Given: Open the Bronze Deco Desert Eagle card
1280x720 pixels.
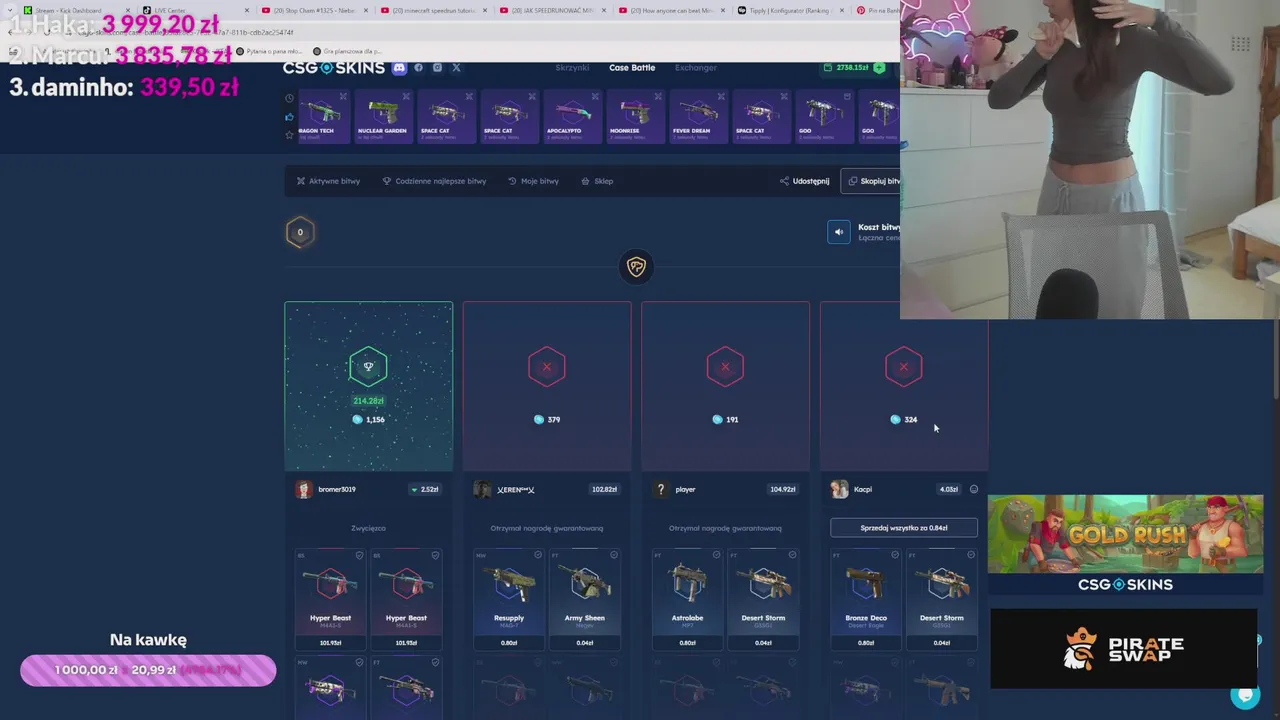Looking at the screenshot, I should pos(866,598).
